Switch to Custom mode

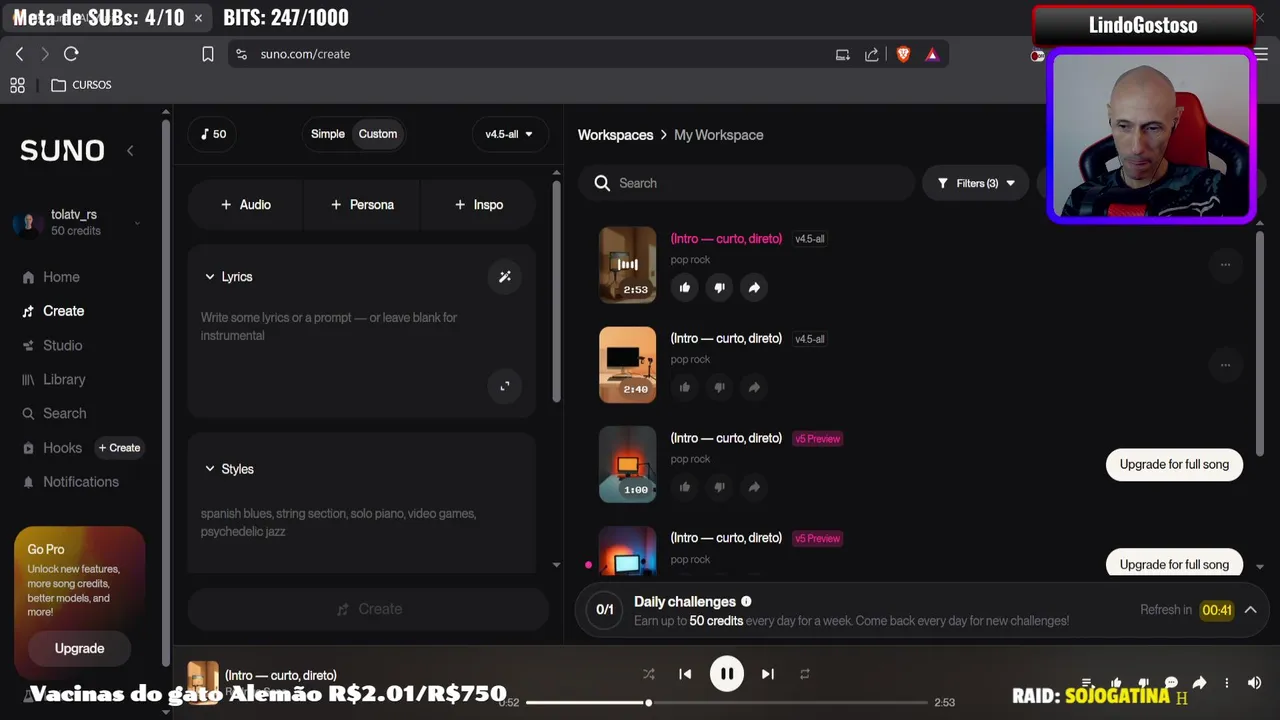[378, 134]
